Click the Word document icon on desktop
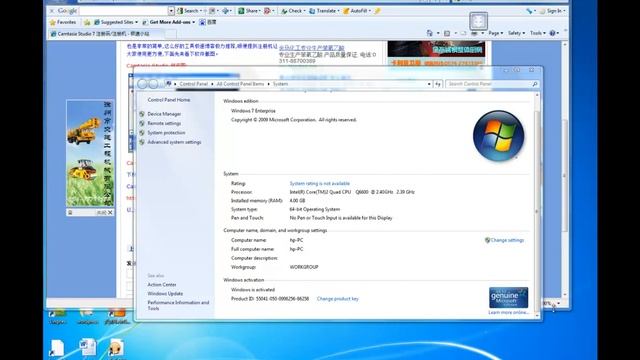Viewport: 640px width, 360px height. [x=88, y=347]
